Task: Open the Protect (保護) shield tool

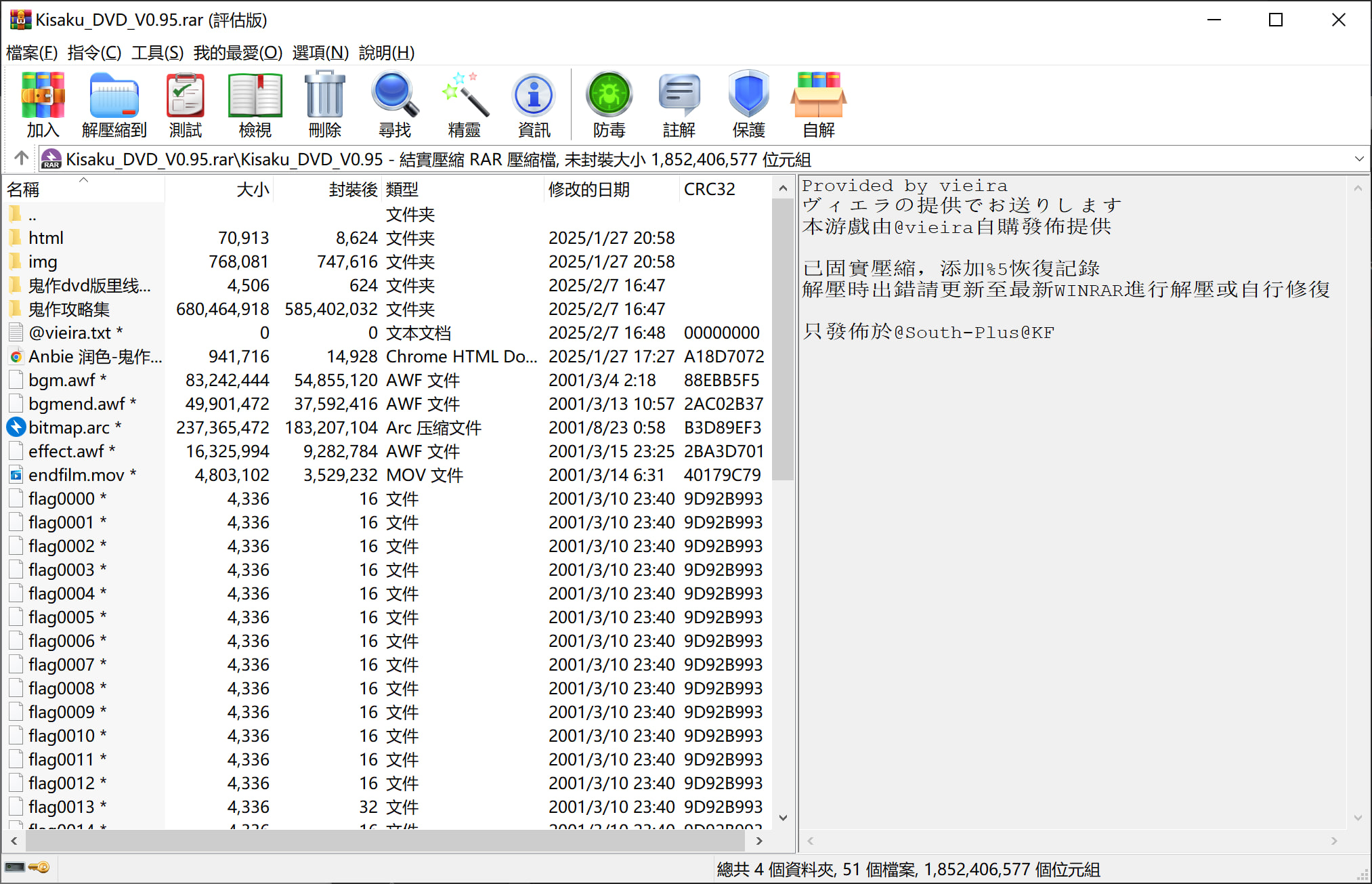Action: [748, 104]
